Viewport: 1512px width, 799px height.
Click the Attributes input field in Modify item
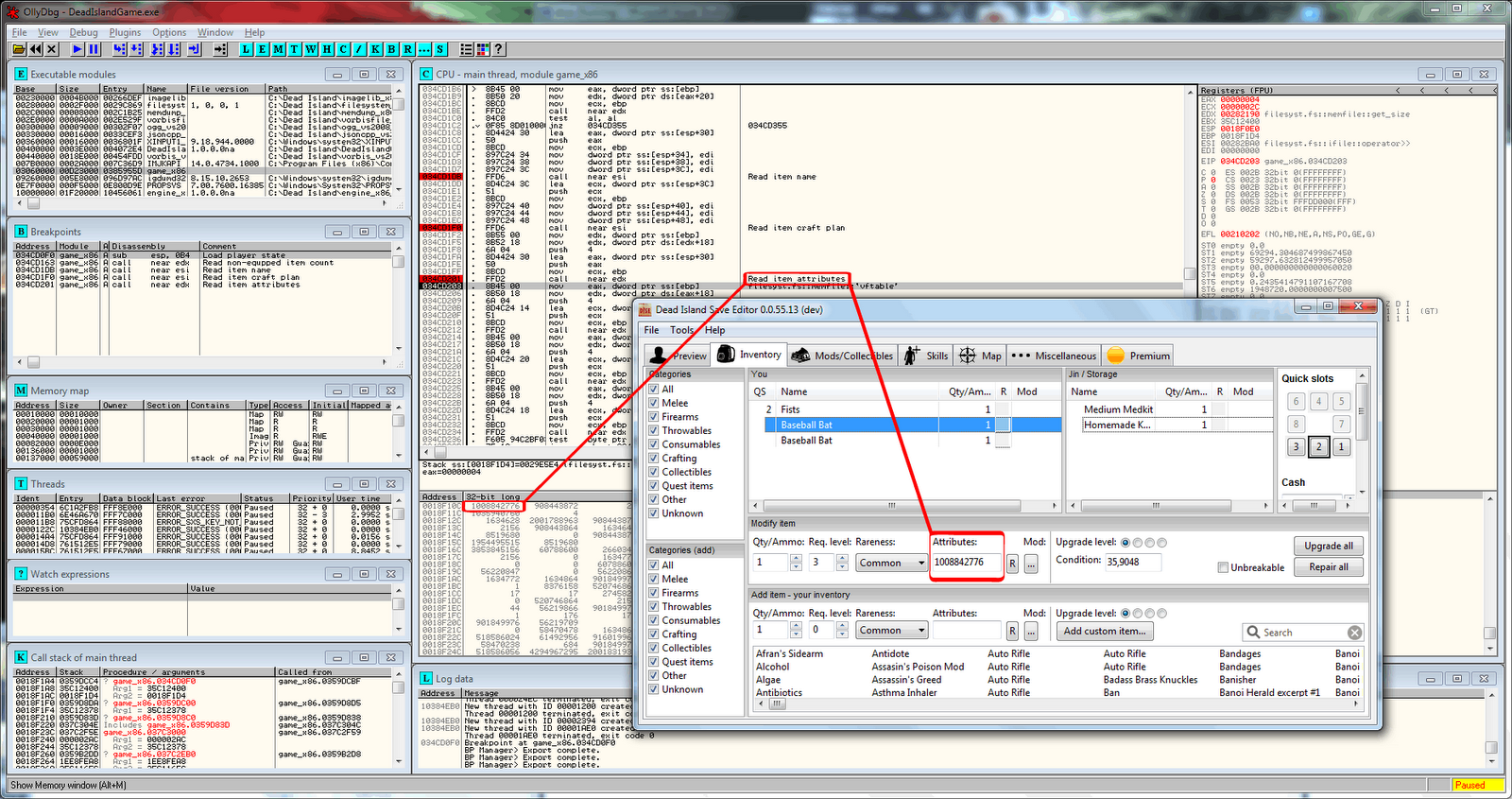pyautogui.click(x=966, y=563)
